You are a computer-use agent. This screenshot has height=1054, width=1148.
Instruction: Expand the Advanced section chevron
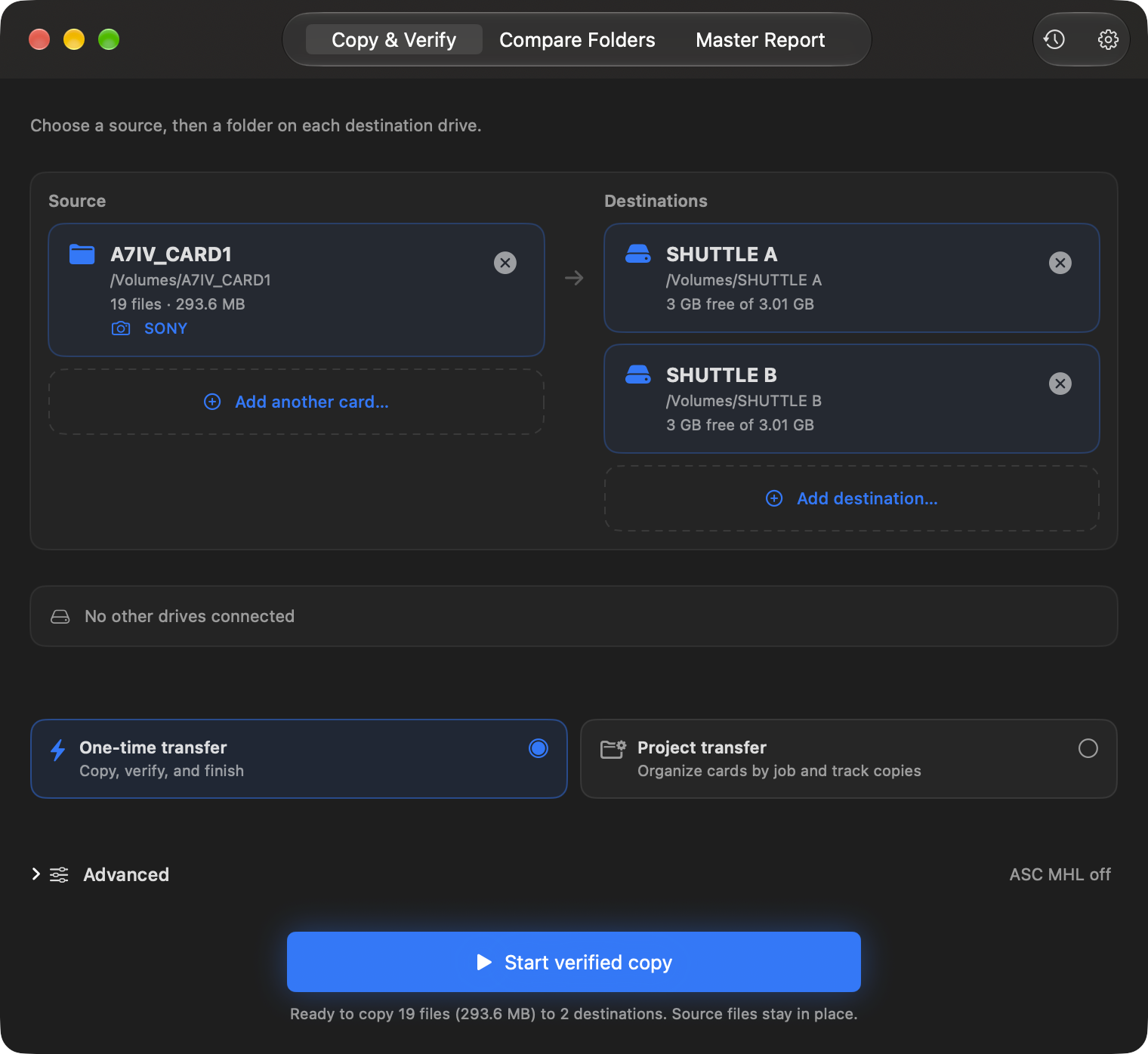click(35, 874)
